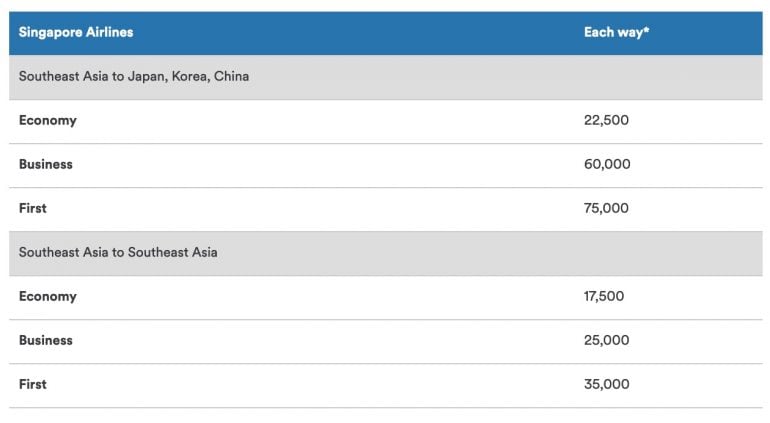Click the 'Southeast Asia to Southeast Asia' heading

[x=118, y=252]
